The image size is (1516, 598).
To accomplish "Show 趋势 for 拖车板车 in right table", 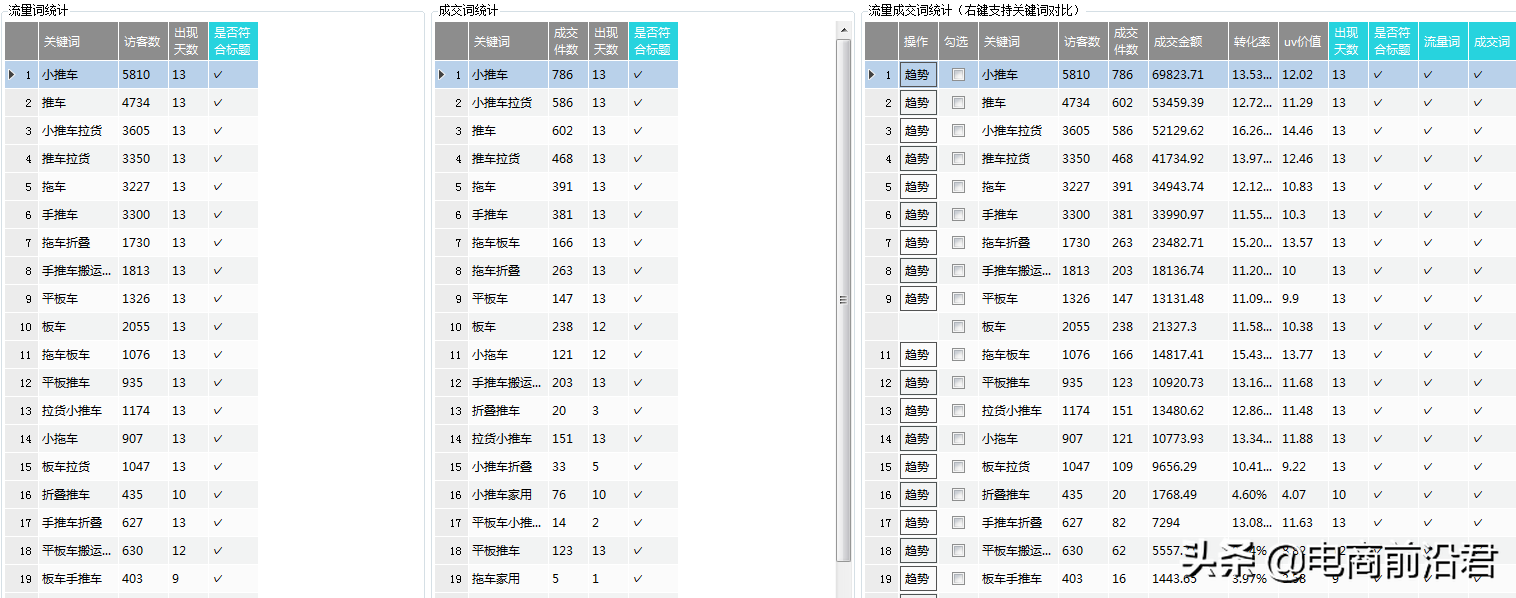I will click(918, 355).
